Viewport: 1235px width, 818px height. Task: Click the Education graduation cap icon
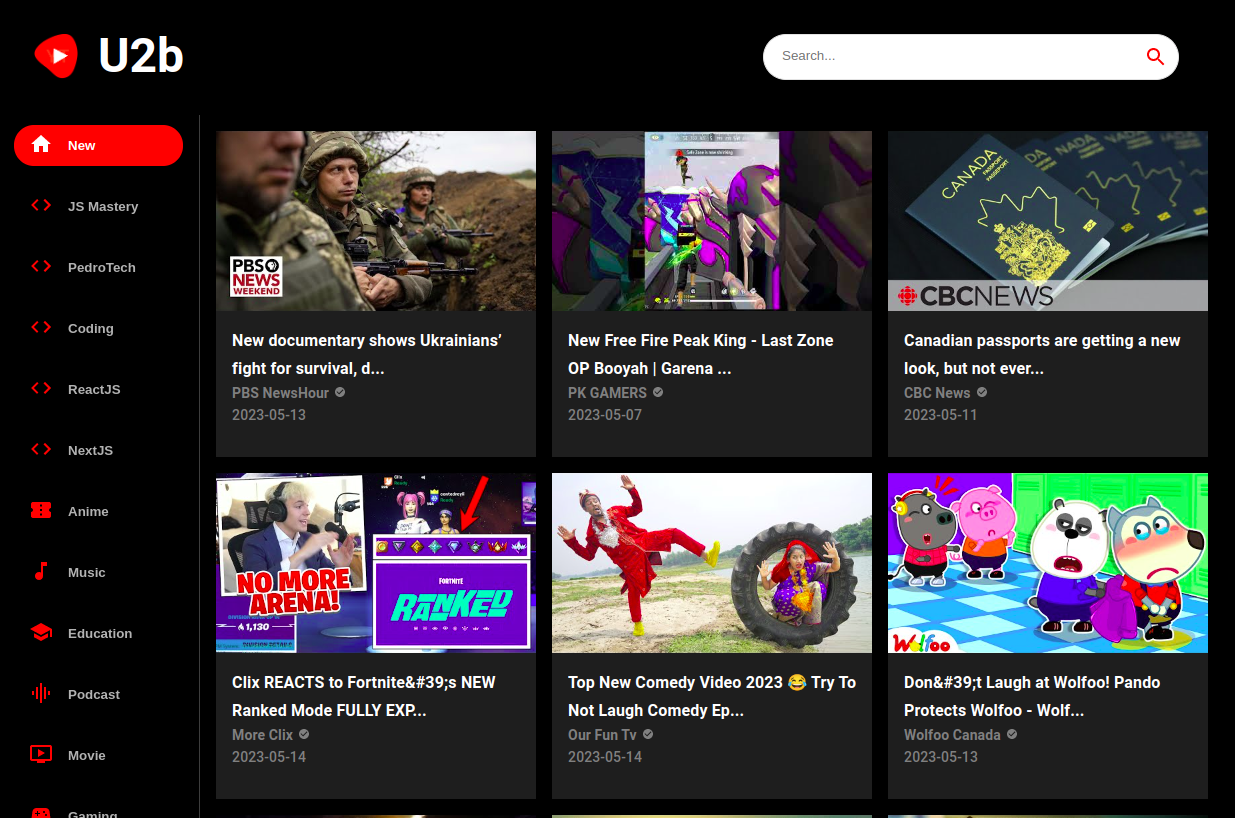click(x=41, y=633)
